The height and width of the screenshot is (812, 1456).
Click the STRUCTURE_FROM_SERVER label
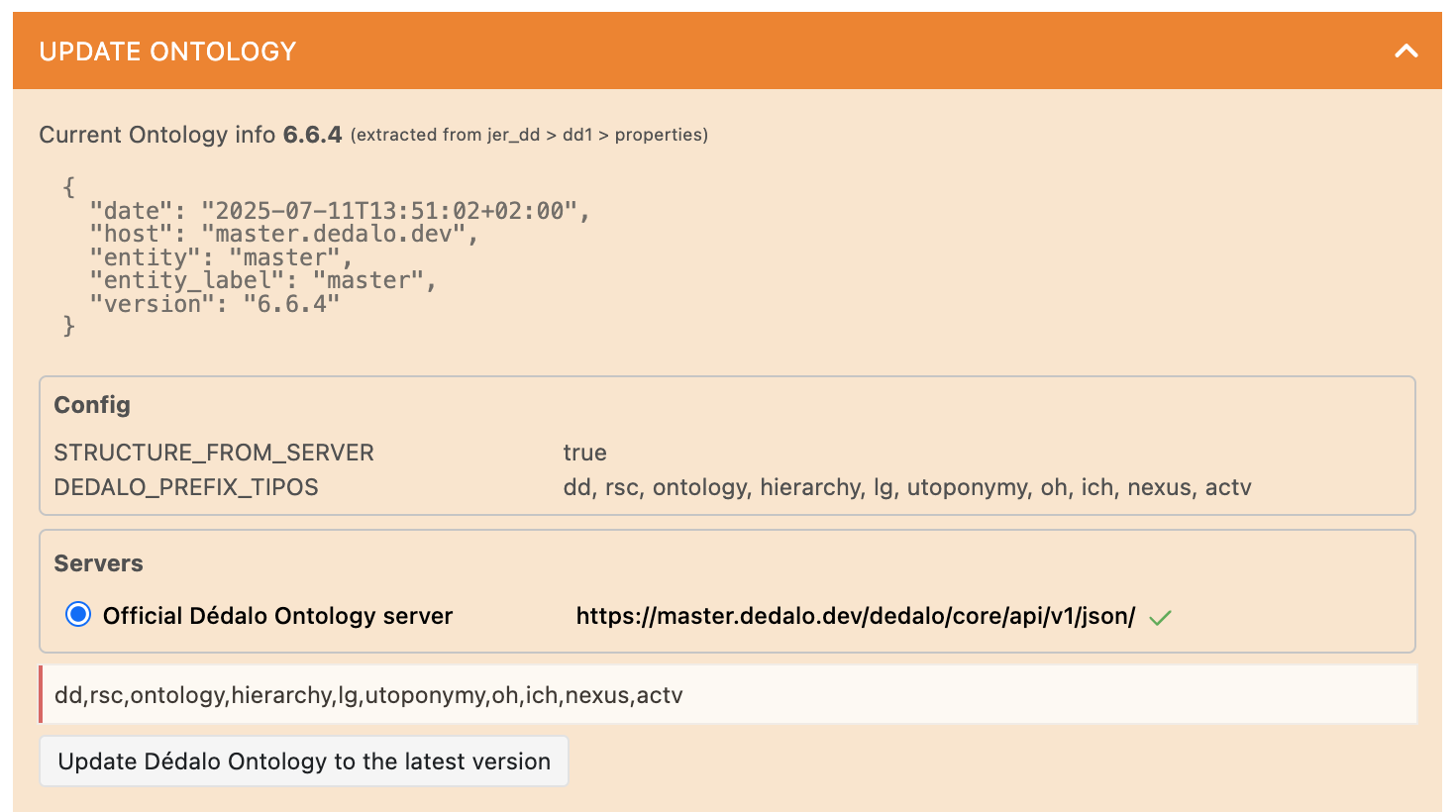tap(214, 453)
